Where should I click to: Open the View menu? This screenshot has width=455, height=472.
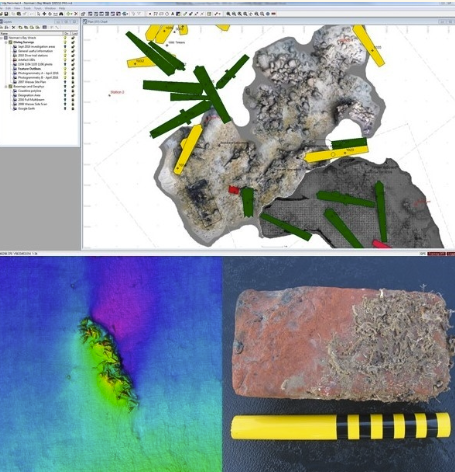pyautogui.click(x=17, y=8)
